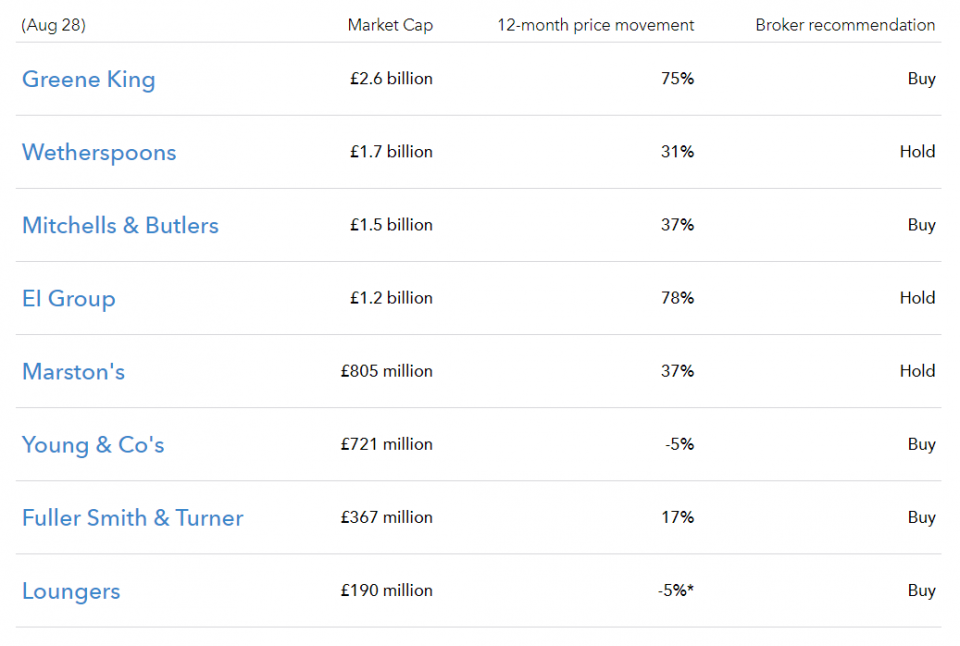Image resolution: width=960 pixels, height=646 pixels.
Task: Open the EI Group link
Action: click(69, 299)
